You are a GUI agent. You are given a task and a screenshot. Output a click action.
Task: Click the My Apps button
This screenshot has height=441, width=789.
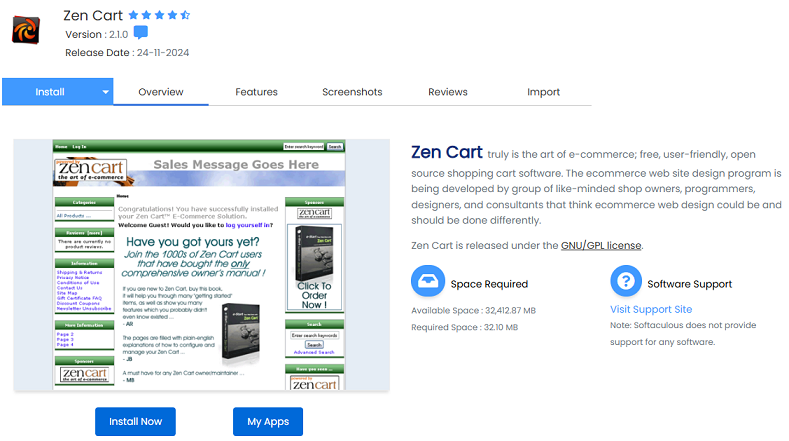268,422
